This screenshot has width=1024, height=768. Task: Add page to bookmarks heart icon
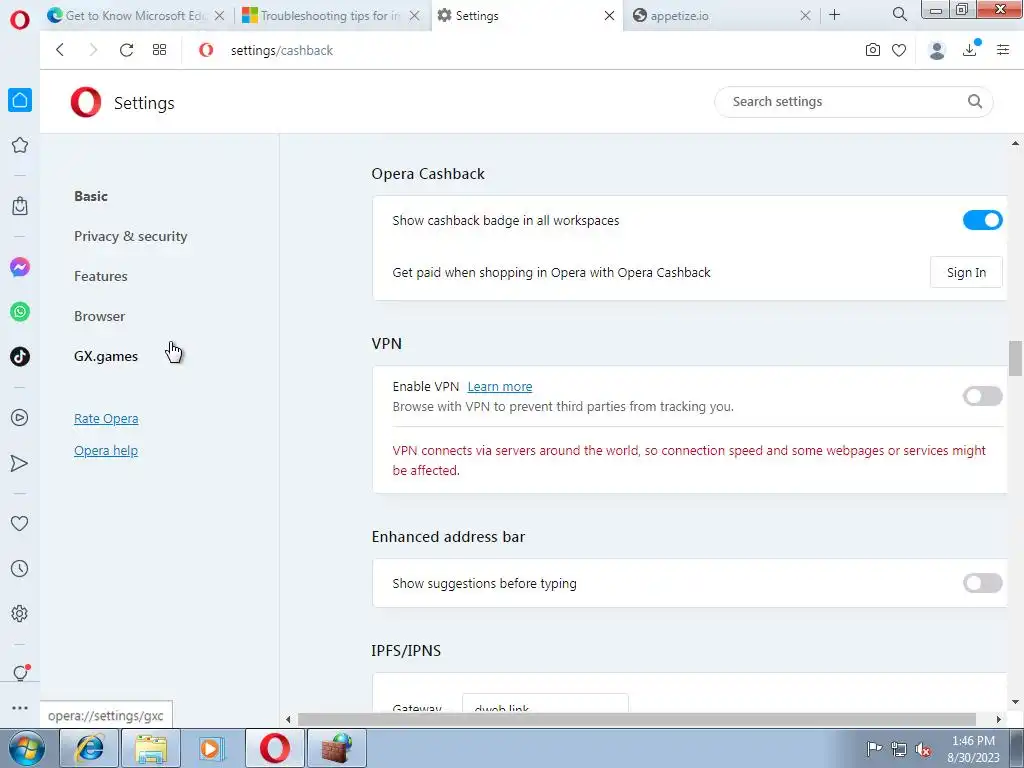pyautogui.click(x=899, y=50)
